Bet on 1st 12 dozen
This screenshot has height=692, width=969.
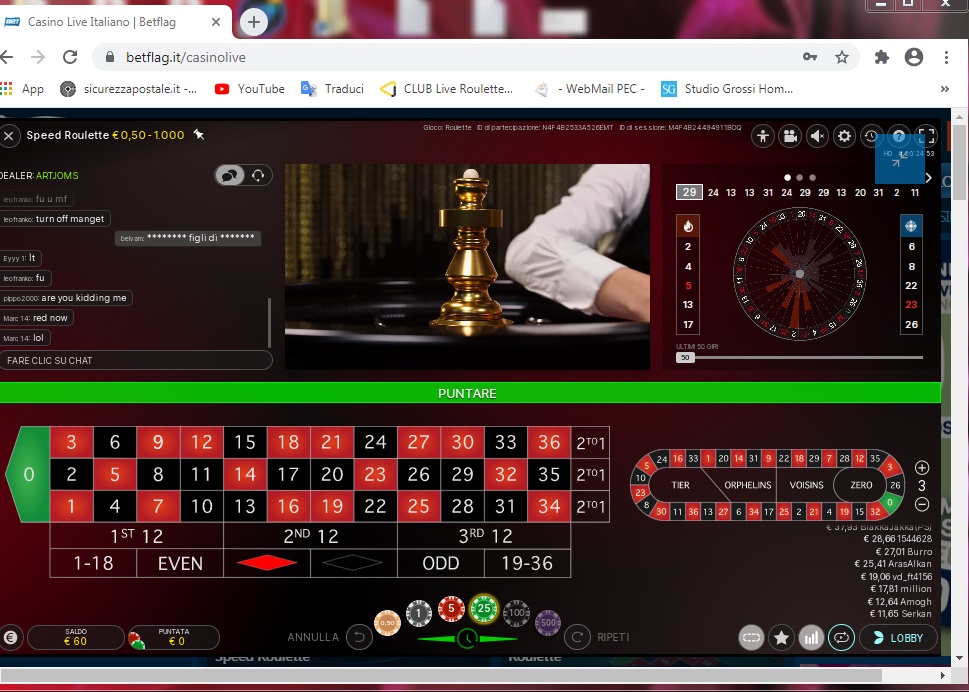point(136,536)
